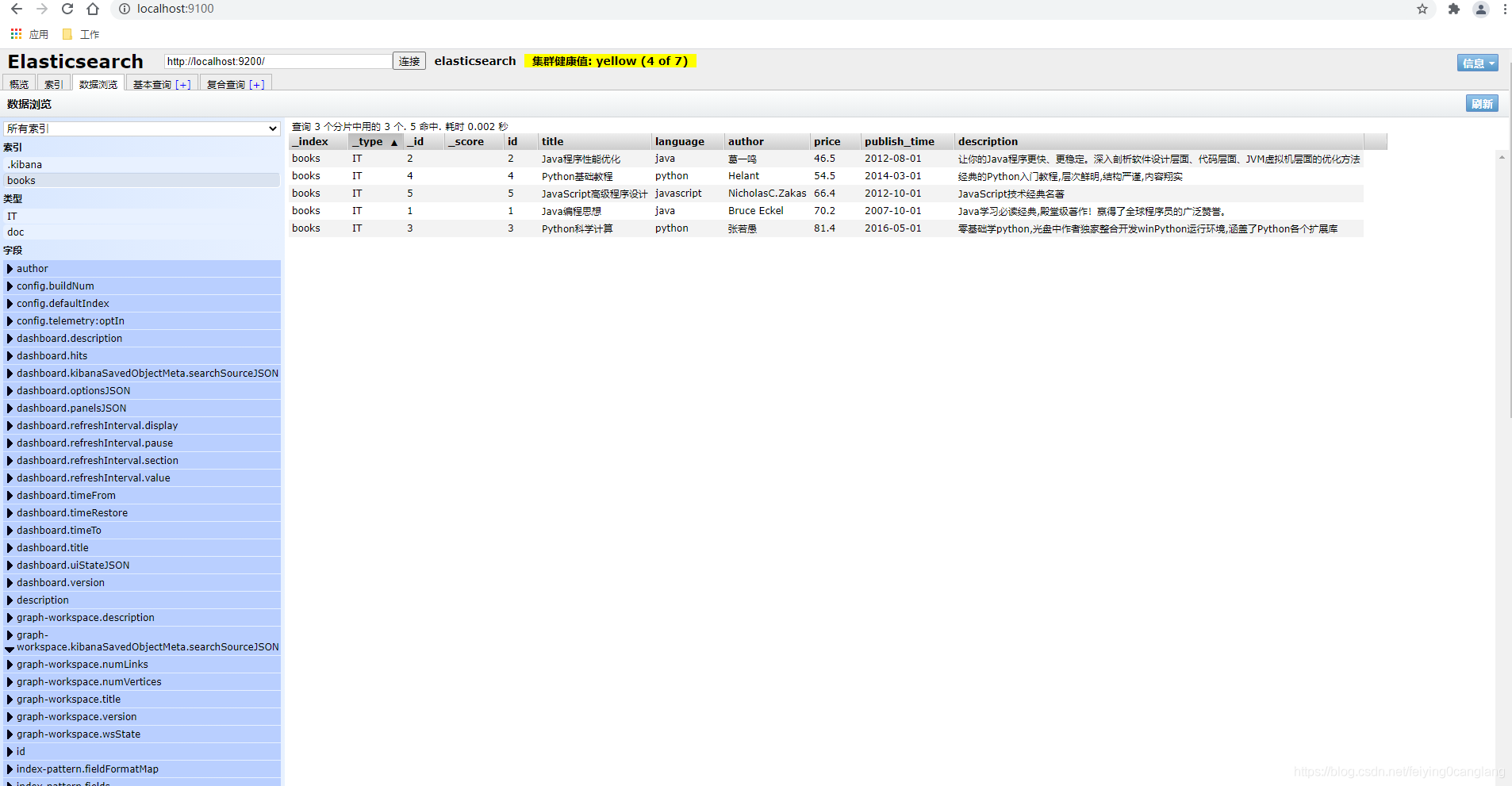This screenshot has height=786, width=1512.
Task: Switch to the 索引 indices tab
Action: click(53, 84)
